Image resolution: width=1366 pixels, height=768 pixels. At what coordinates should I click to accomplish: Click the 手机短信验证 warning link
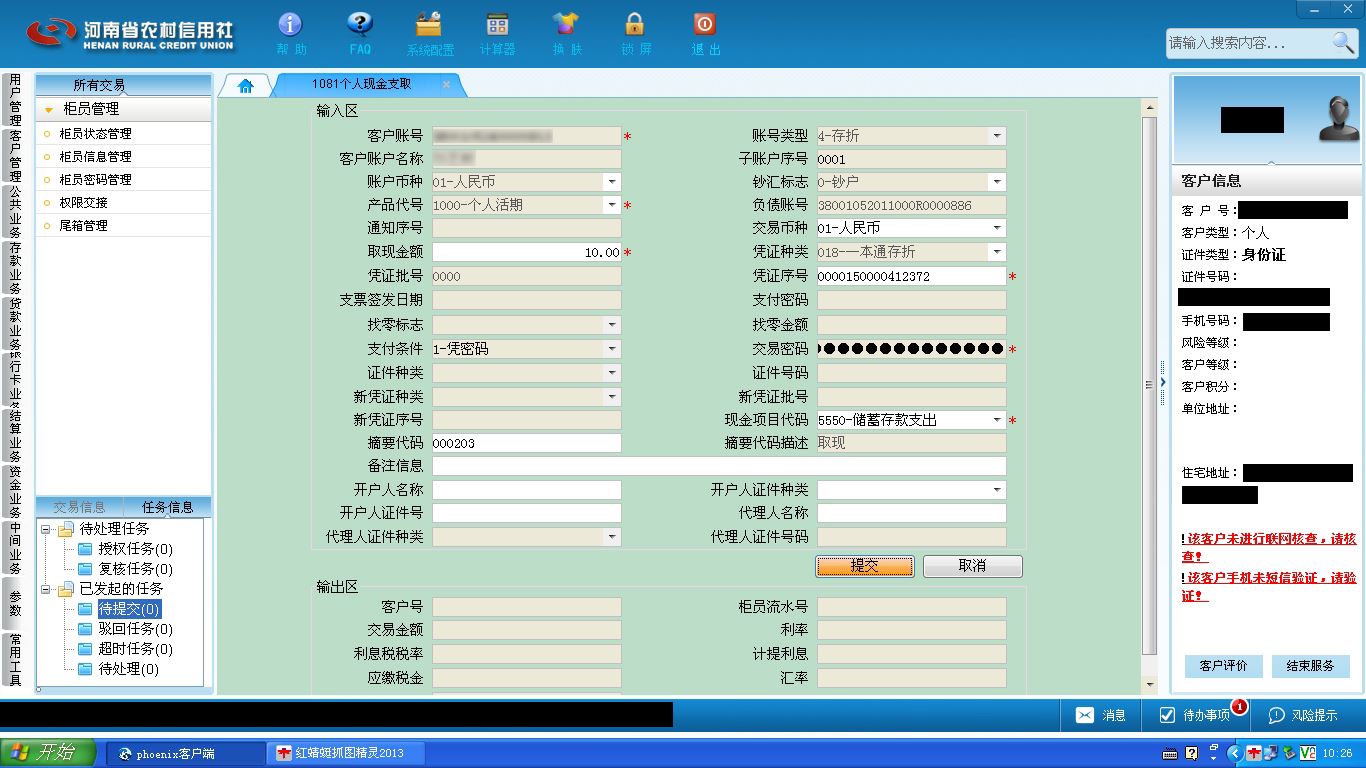[1269, 586]
